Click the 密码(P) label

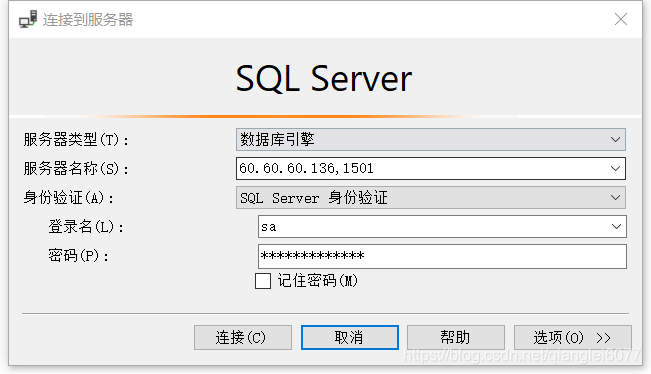click(78, 256)
